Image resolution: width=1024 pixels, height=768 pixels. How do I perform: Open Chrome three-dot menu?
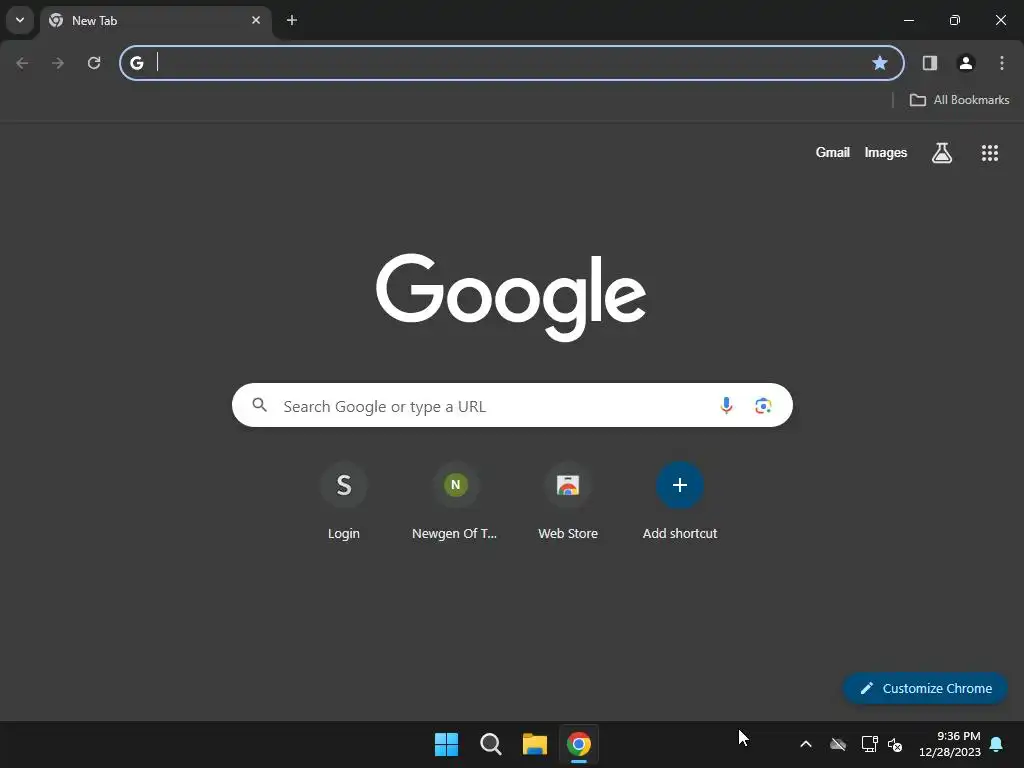point(1002,63)
